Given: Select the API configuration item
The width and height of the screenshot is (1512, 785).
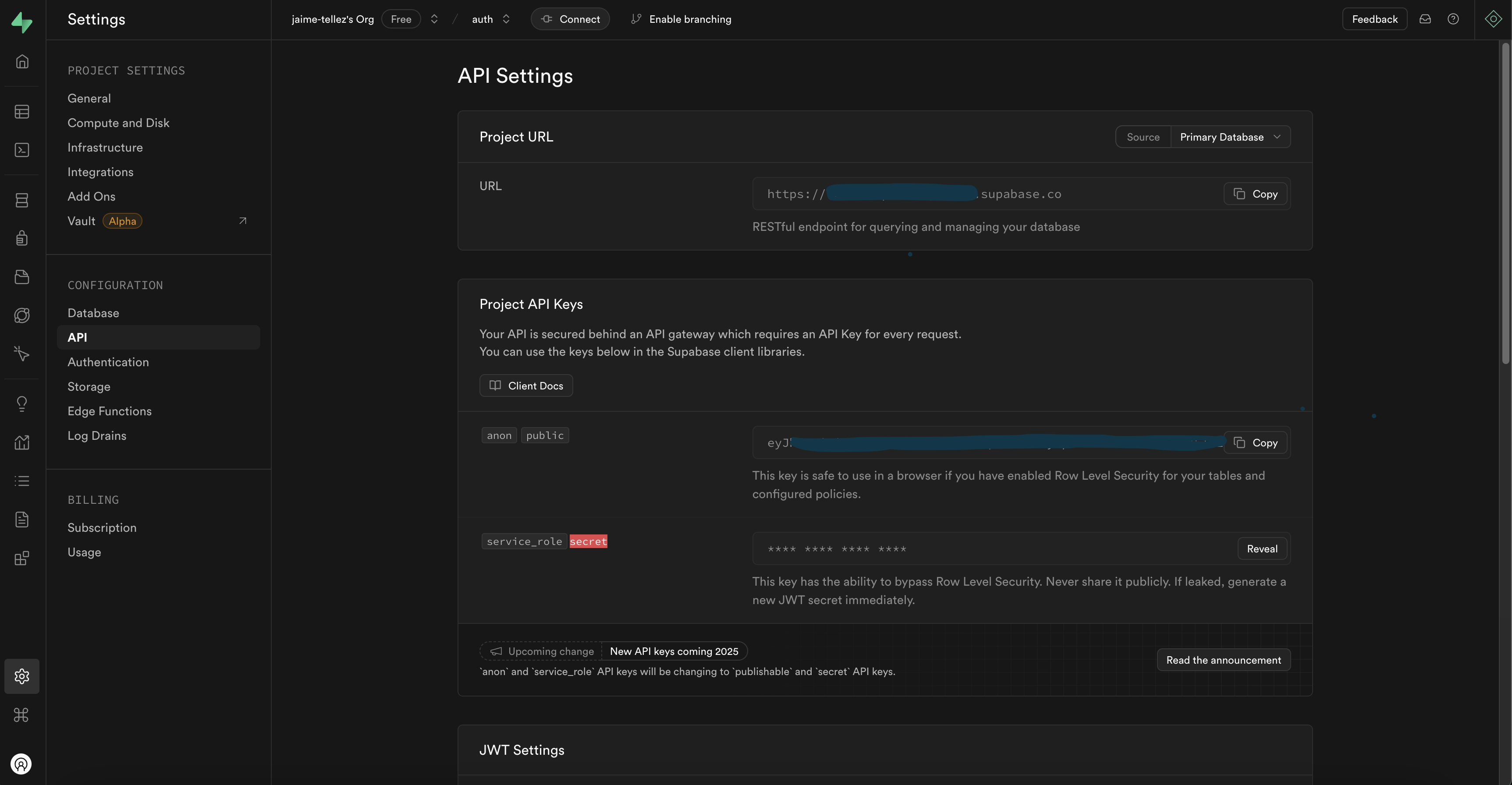Looking at the screenshot, I should coord(159,337).
